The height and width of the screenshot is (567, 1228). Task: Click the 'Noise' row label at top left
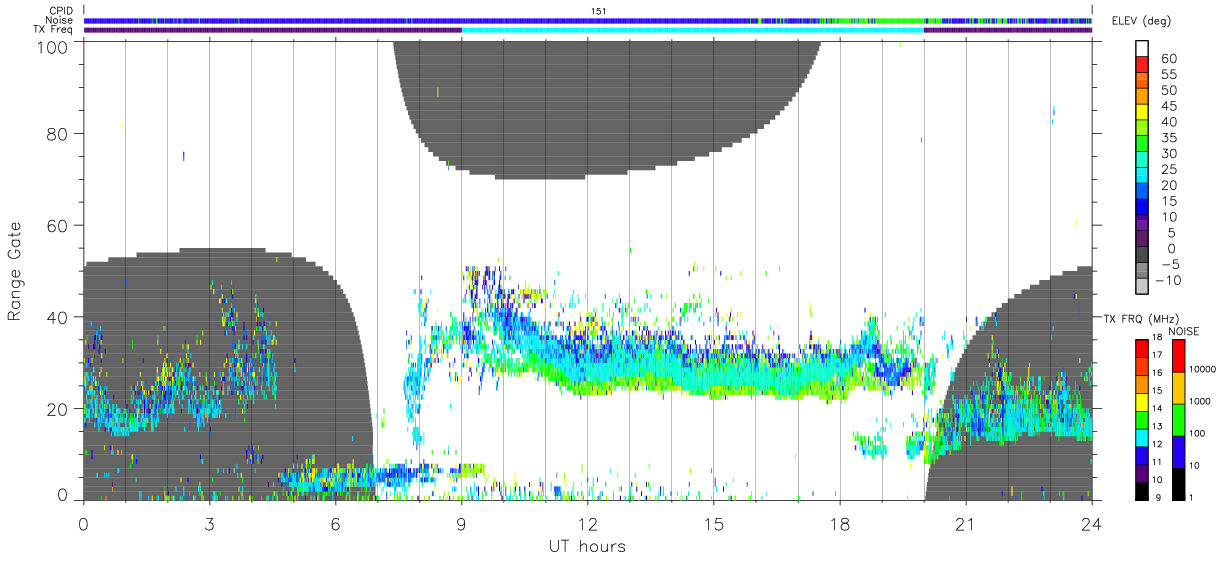(x=61, y=20)
